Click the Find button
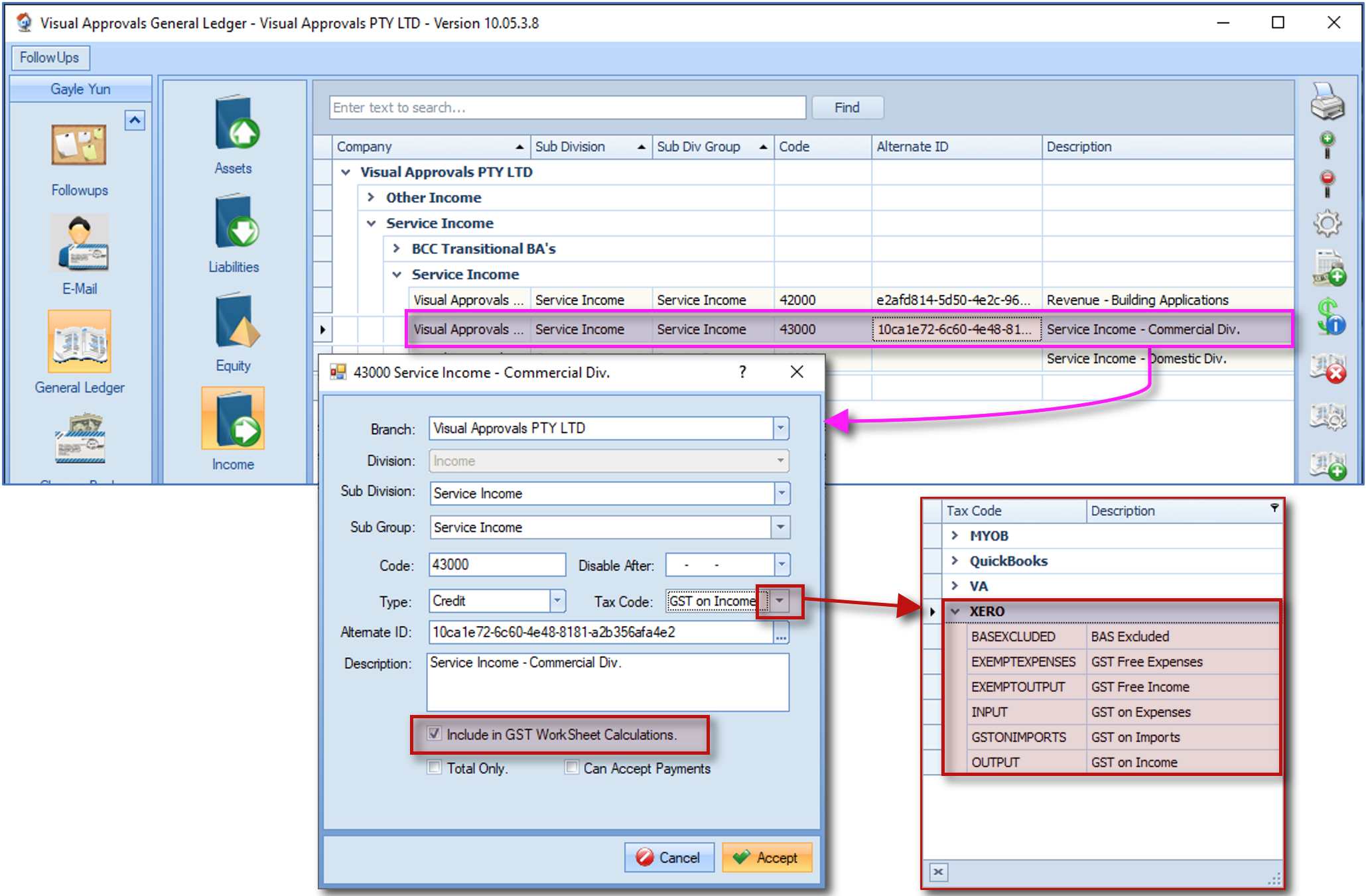The width and height of the screenshot is (1366, 896). 847,107
